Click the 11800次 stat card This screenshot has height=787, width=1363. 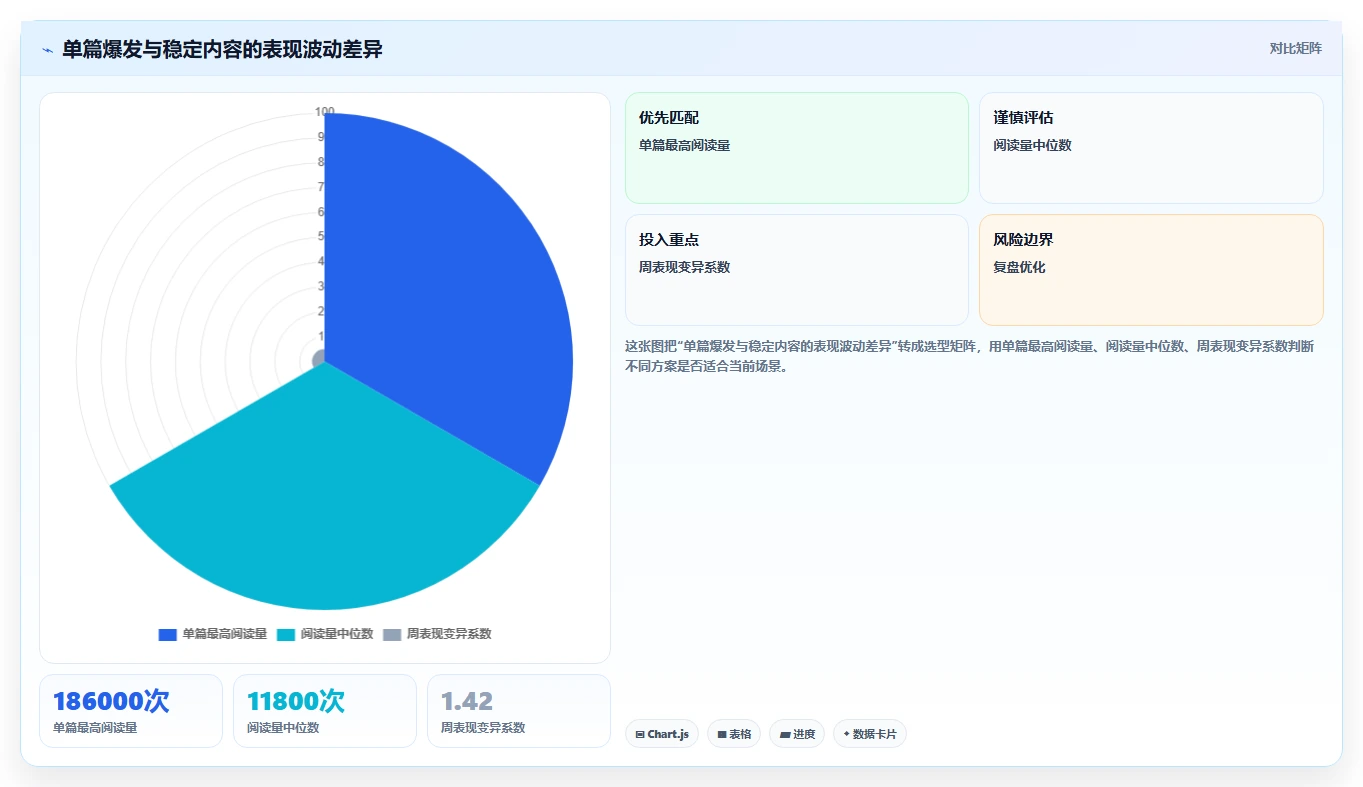coord(325,711)
